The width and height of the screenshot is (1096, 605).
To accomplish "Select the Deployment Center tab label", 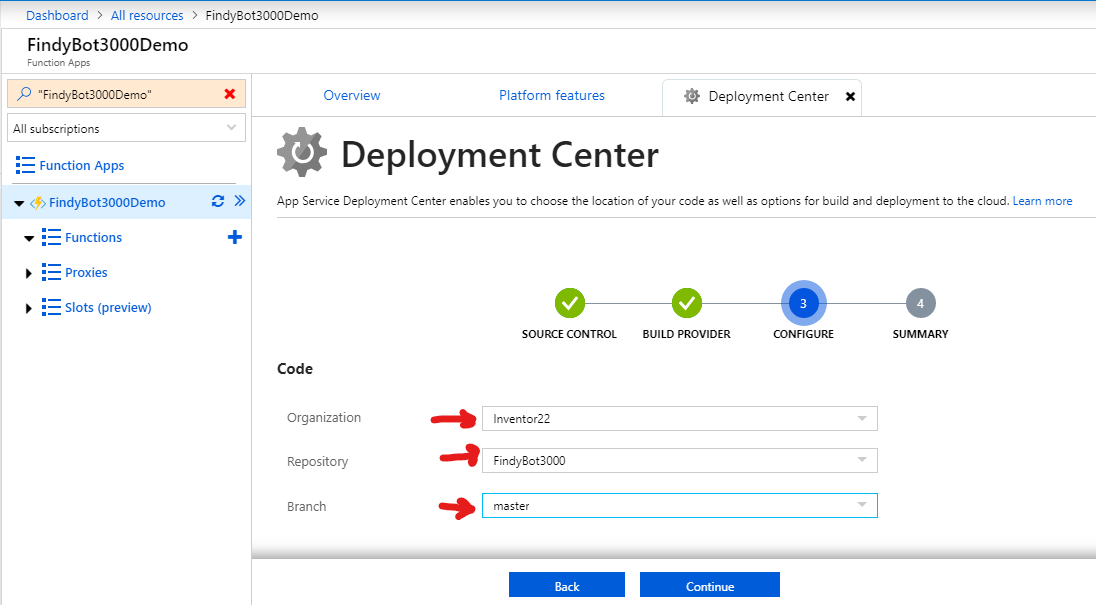I will 768,96.
